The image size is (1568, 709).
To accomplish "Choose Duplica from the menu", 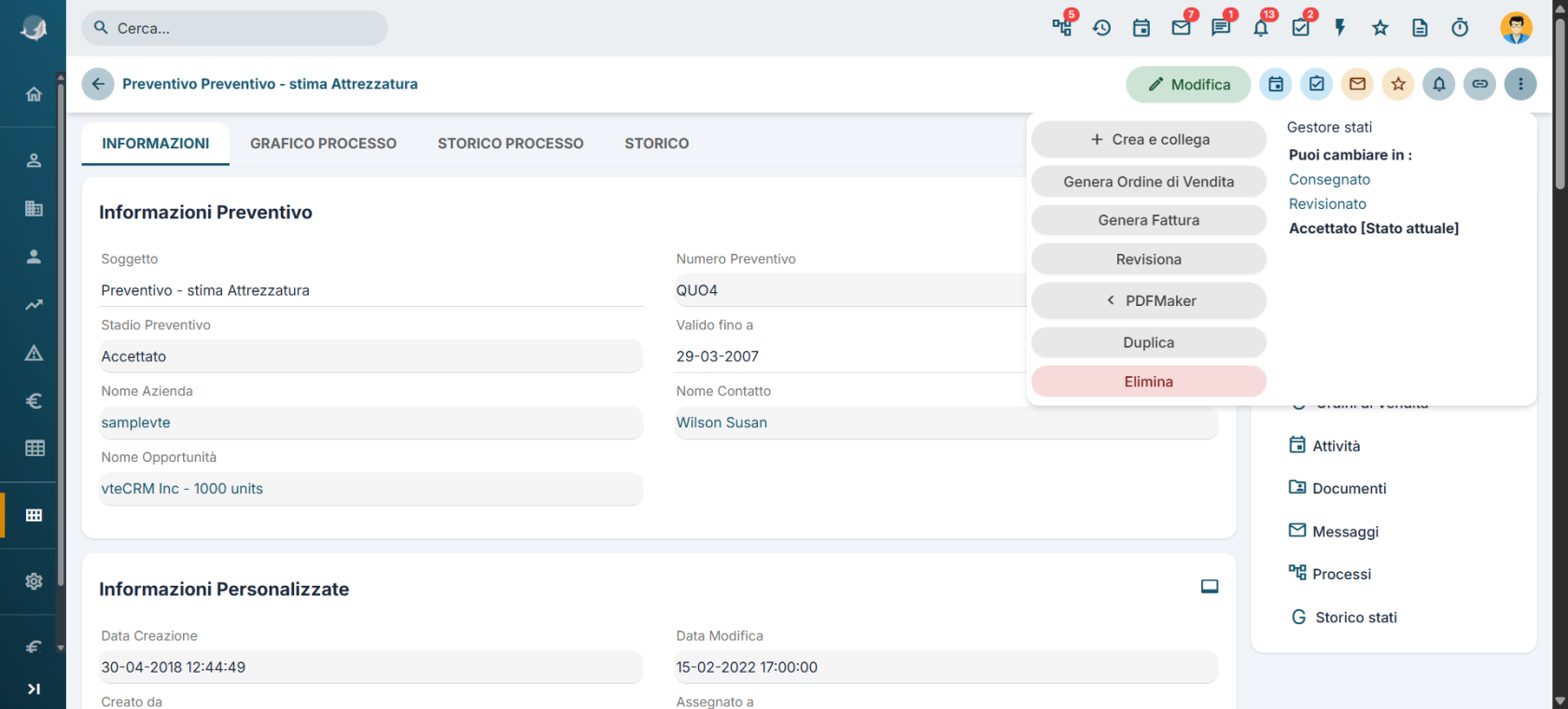I will coord(1149,342).
